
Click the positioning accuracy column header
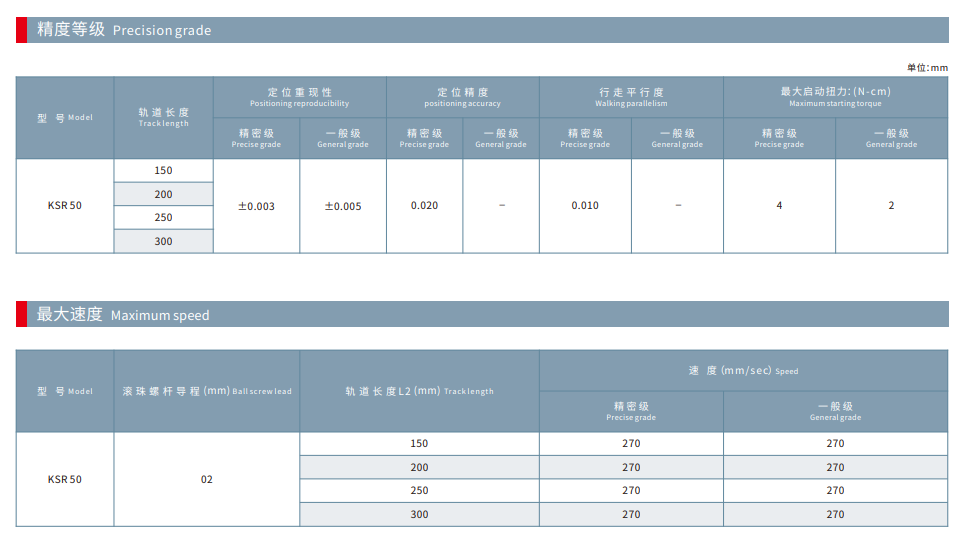[462, 97]
